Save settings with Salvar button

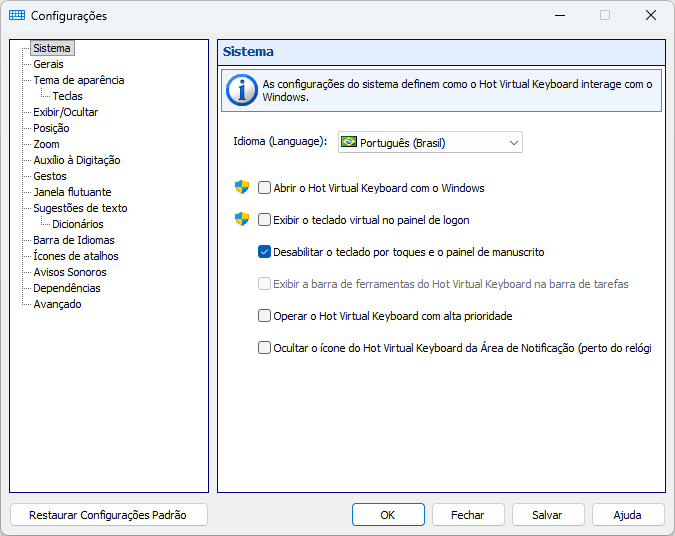coord(548,515)
